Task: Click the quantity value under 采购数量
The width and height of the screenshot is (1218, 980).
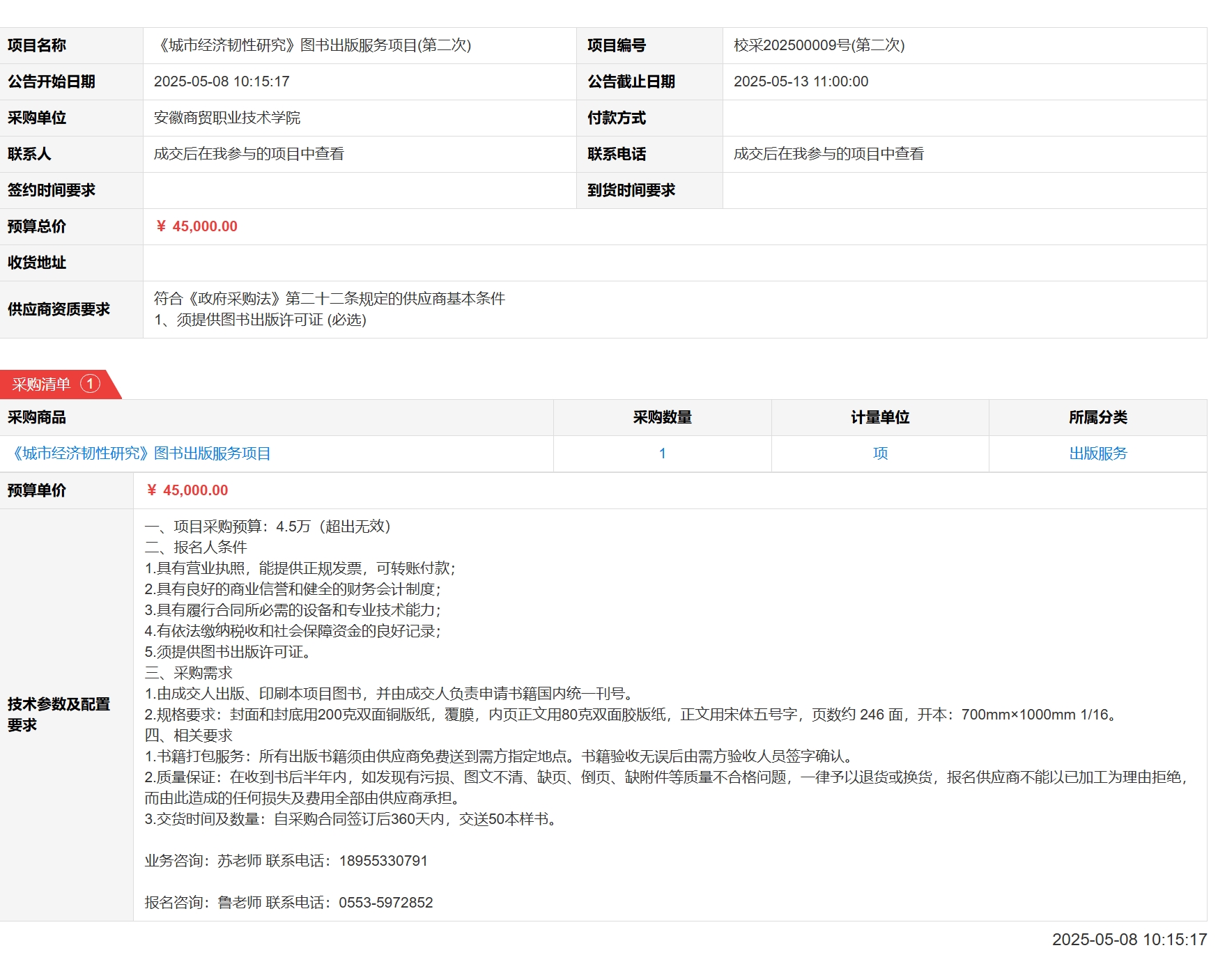Action: [x=662, y=453]
